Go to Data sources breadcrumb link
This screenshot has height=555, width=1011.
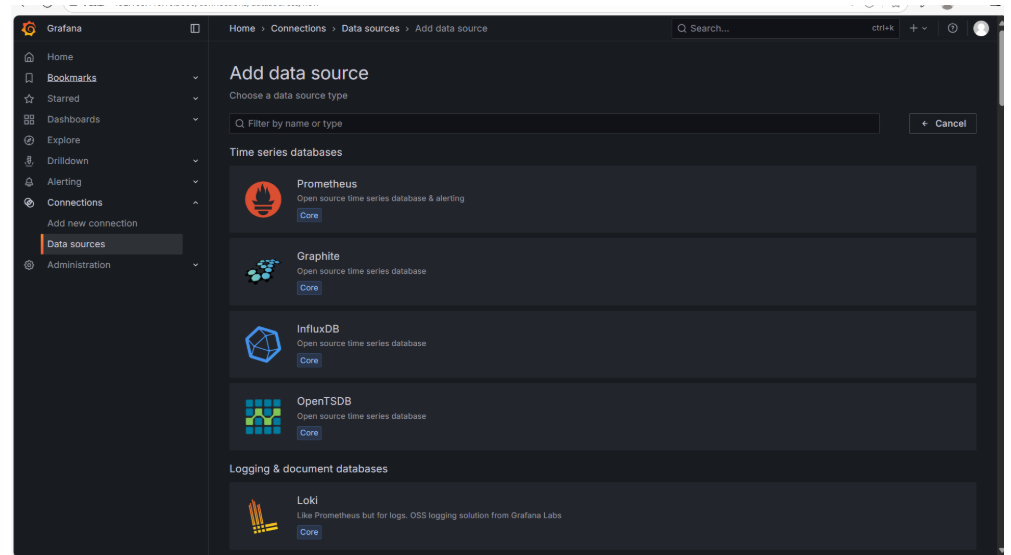[x=371, y=28]
